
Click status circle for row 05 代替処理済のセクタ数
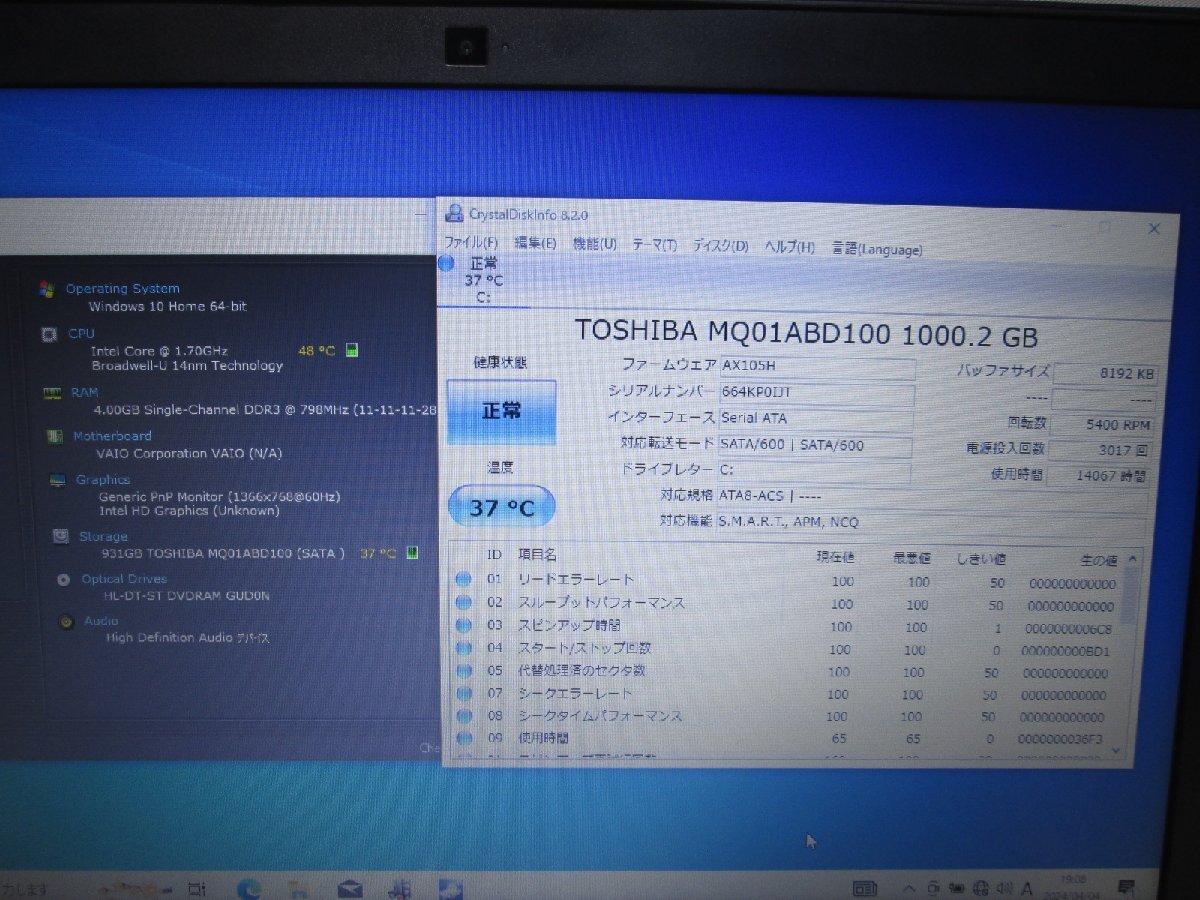click(x=463, y=670)
